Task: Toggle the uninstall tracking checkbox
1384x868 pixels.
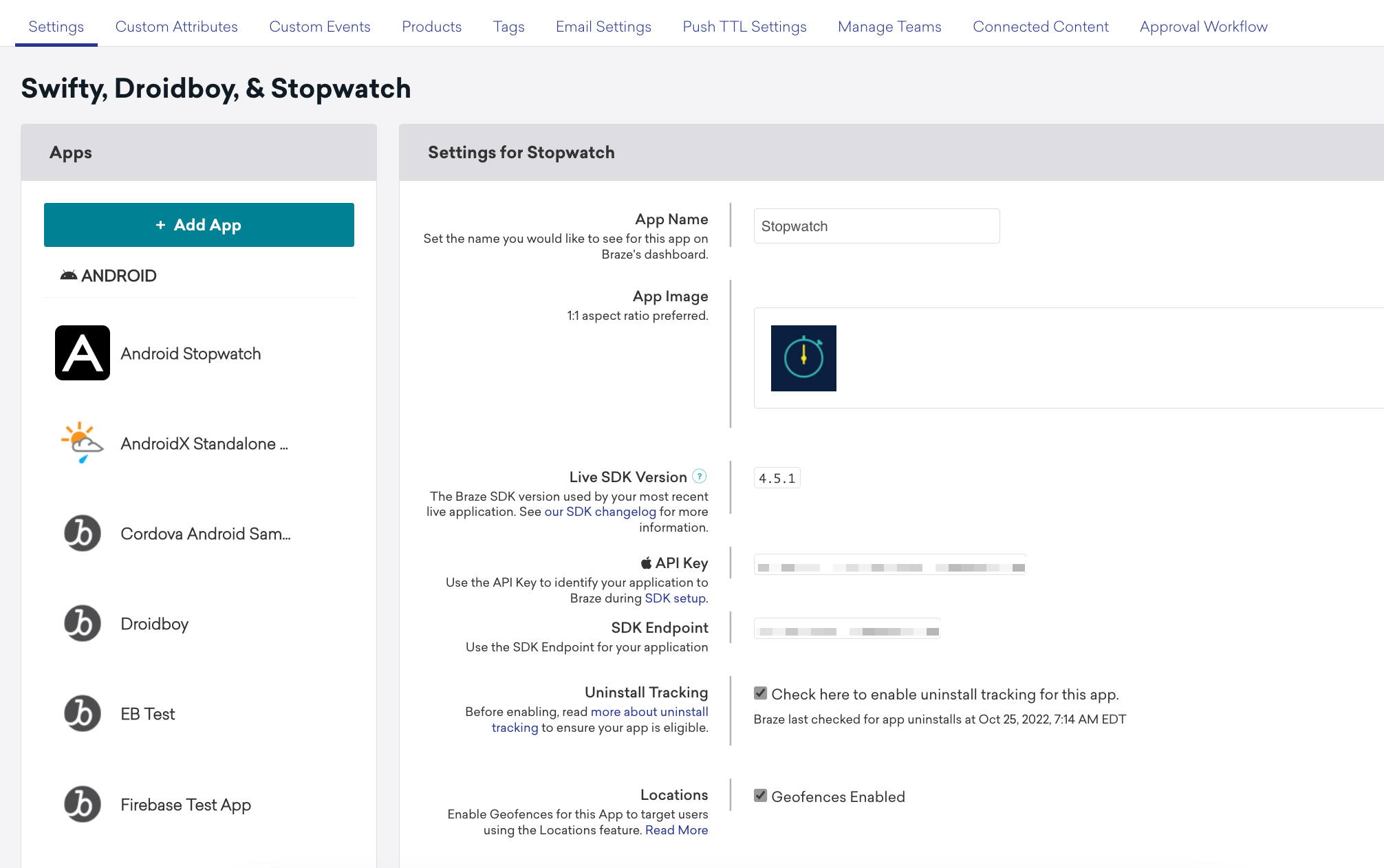Action: 760,693
